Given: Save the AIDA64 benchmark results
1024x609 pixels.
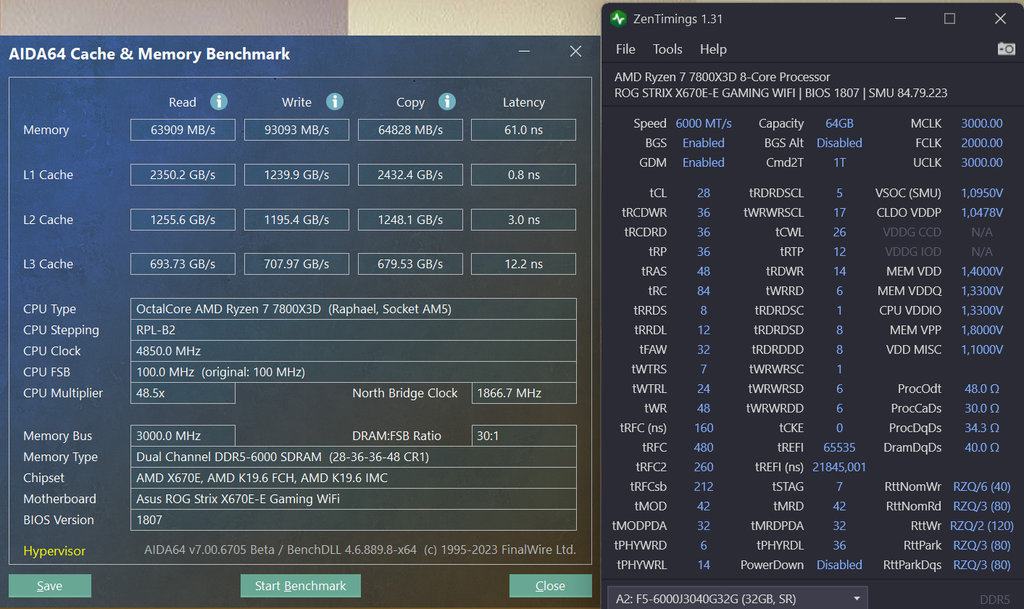Looking at the screenshot, I should [x=50, y=586].
